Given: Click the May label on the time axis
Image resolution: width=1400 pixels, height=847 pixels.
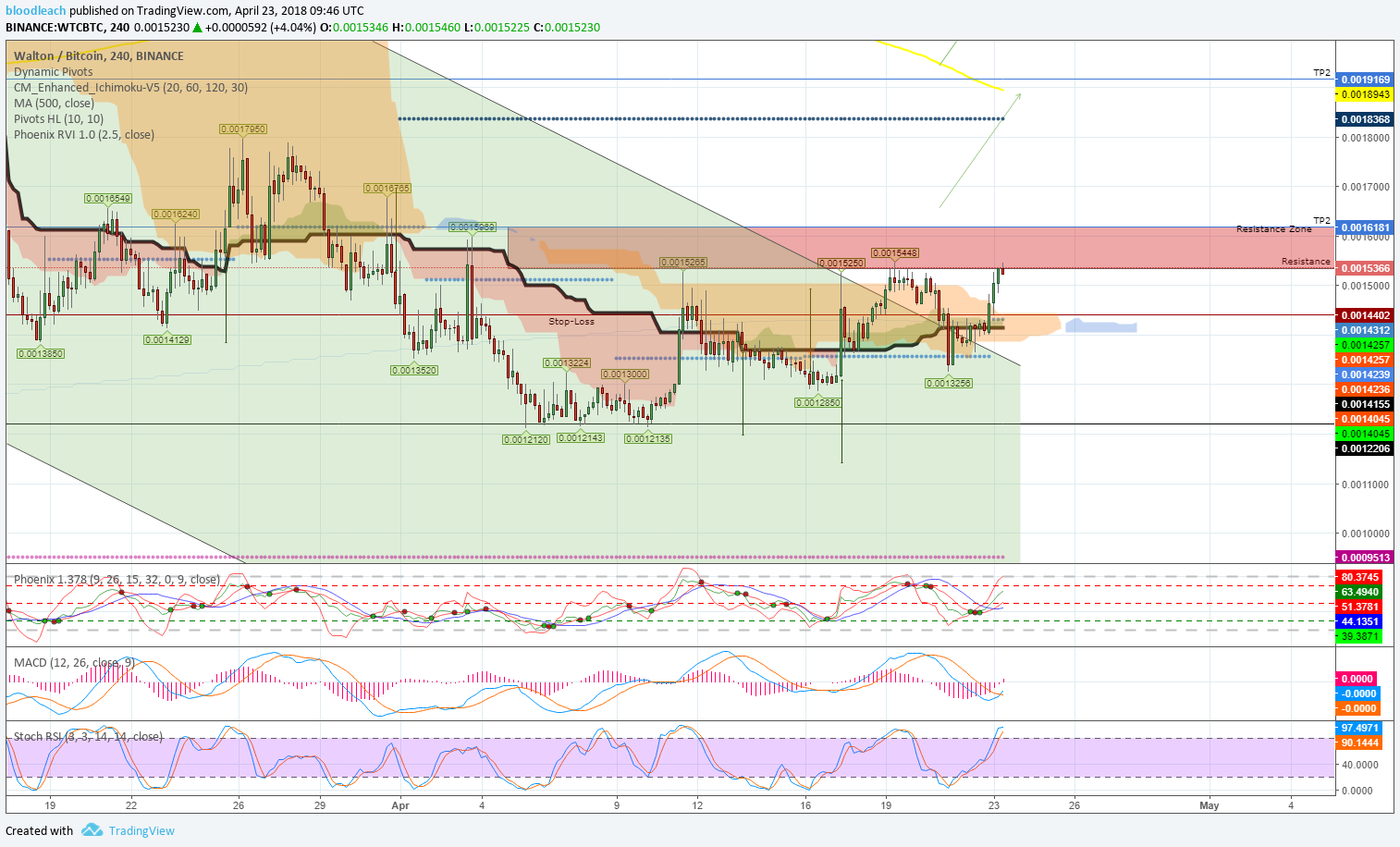Looking at the screenshot, I should pos(1210,805).
